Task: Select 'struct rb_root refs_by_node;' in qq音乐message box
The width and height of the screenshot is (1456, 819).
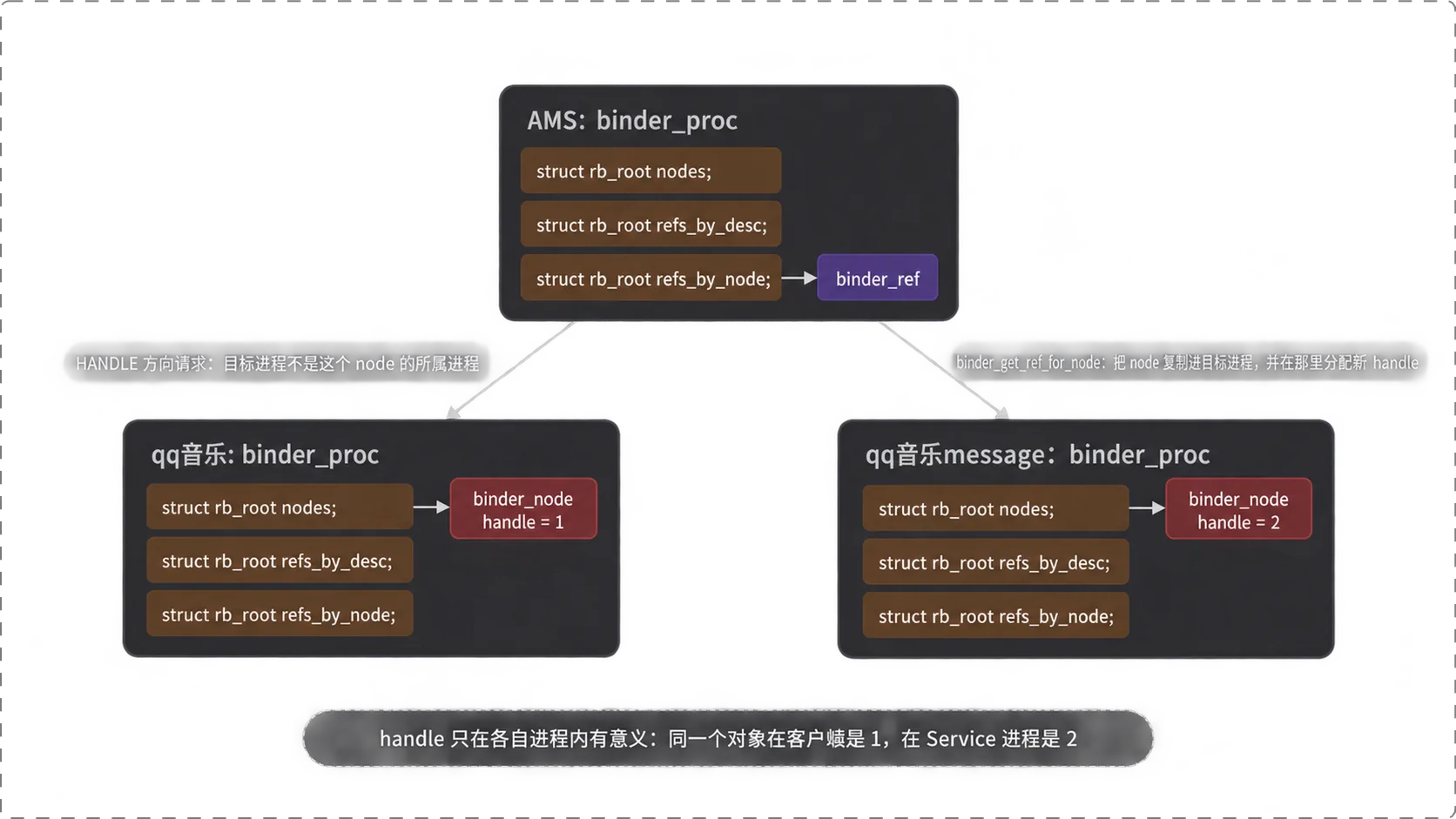Action: 995,616
